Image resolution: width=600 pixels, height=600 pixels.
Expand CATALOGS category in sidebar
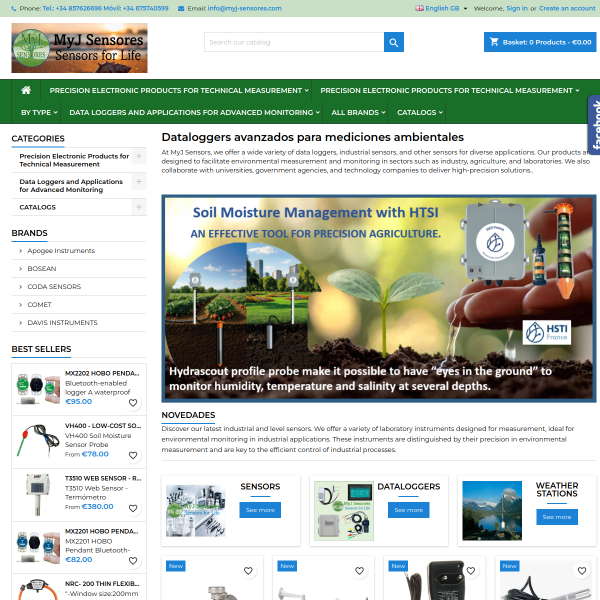click(139, 207)
